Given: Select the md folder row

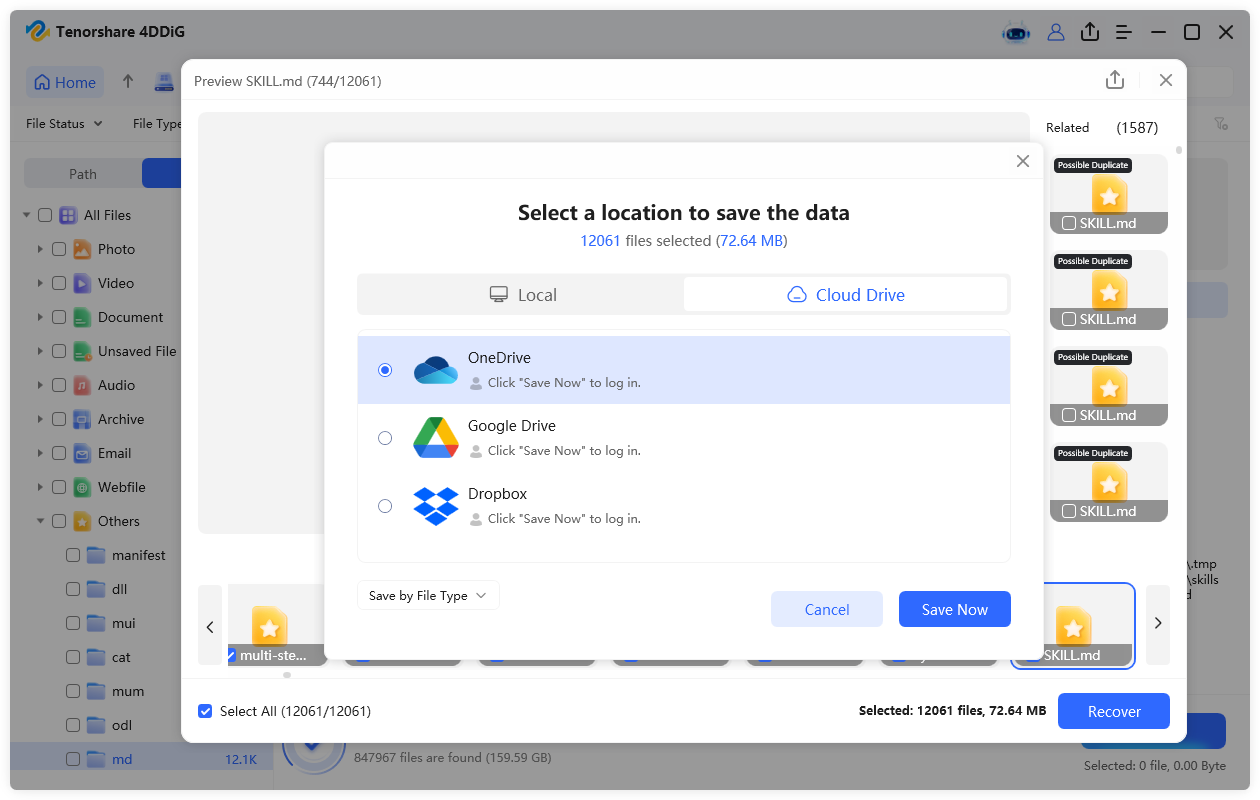Looking at the screenshot, I should (x=142, y=759).
